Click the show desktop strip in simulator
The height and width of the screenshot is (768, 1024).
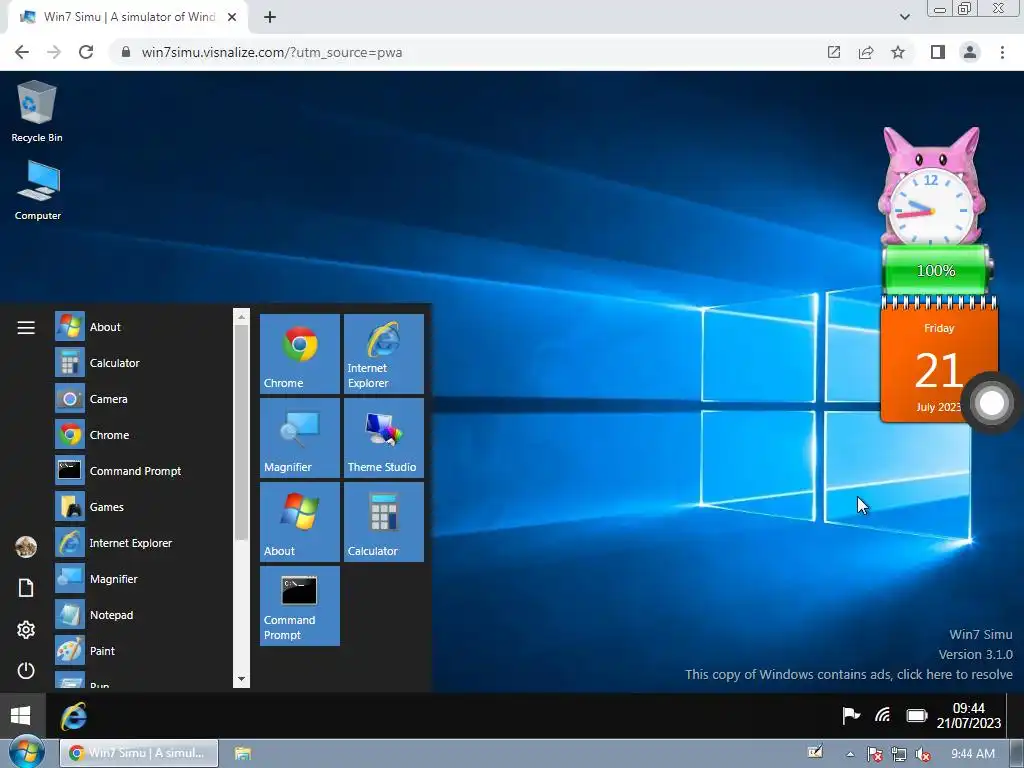[1016, 716]
